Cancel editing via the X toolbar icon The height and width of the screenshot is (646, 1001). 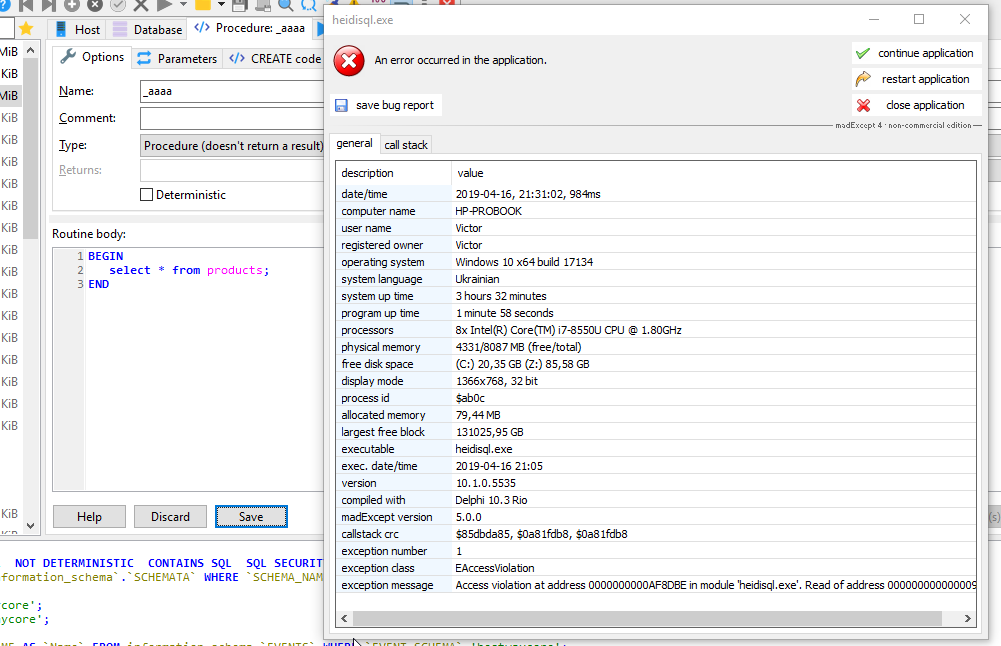[143, 8]
